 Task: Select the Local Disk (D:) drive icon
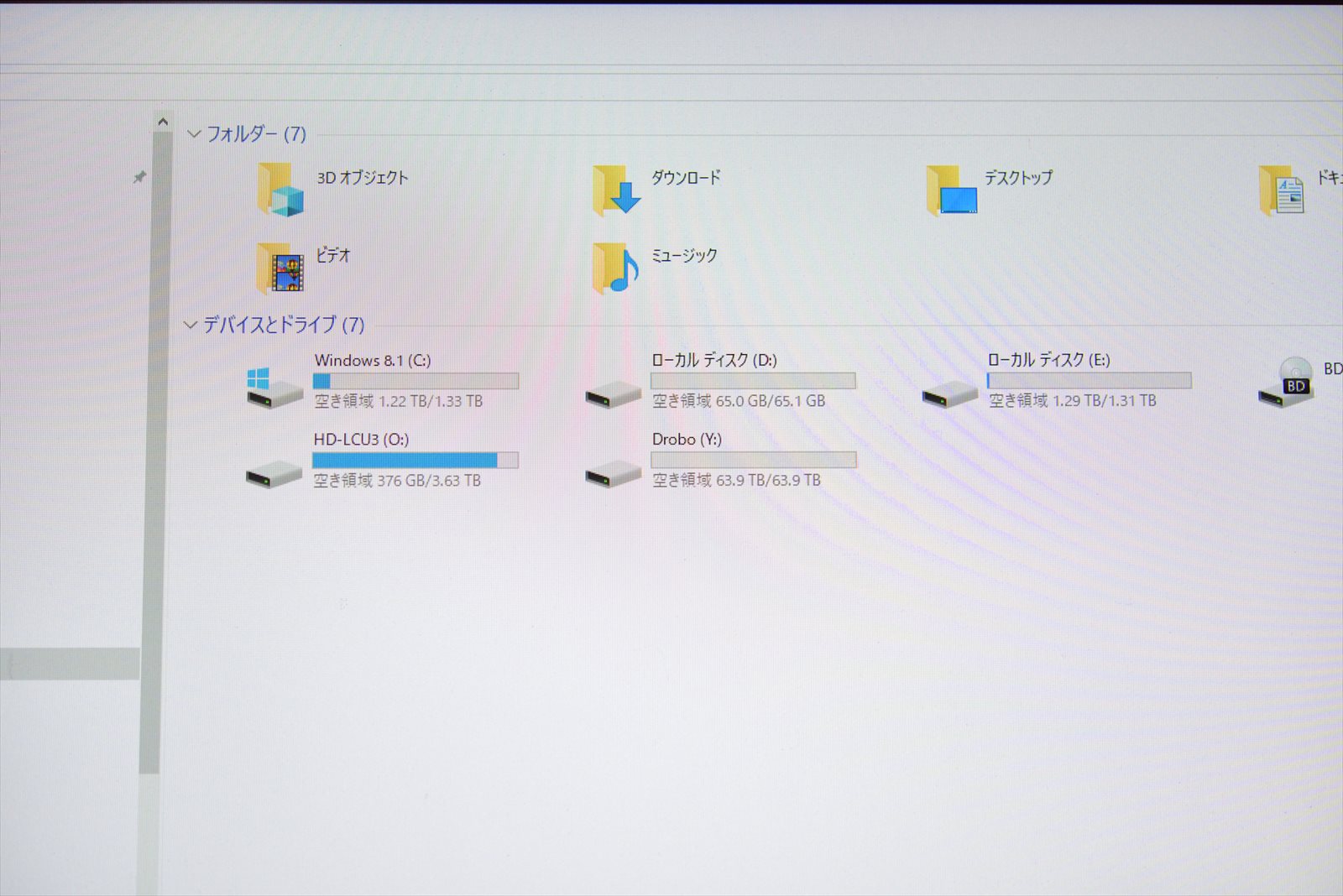tap(613, 393)
